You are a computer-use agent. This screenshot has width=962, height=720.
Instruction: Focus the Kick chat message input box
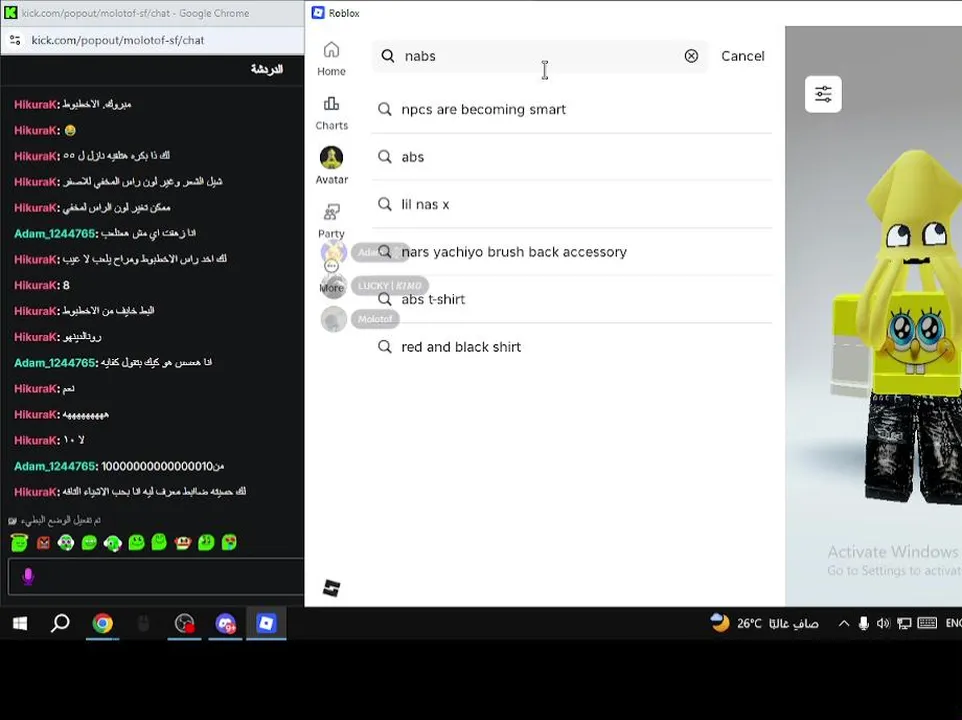coord(156,576)
